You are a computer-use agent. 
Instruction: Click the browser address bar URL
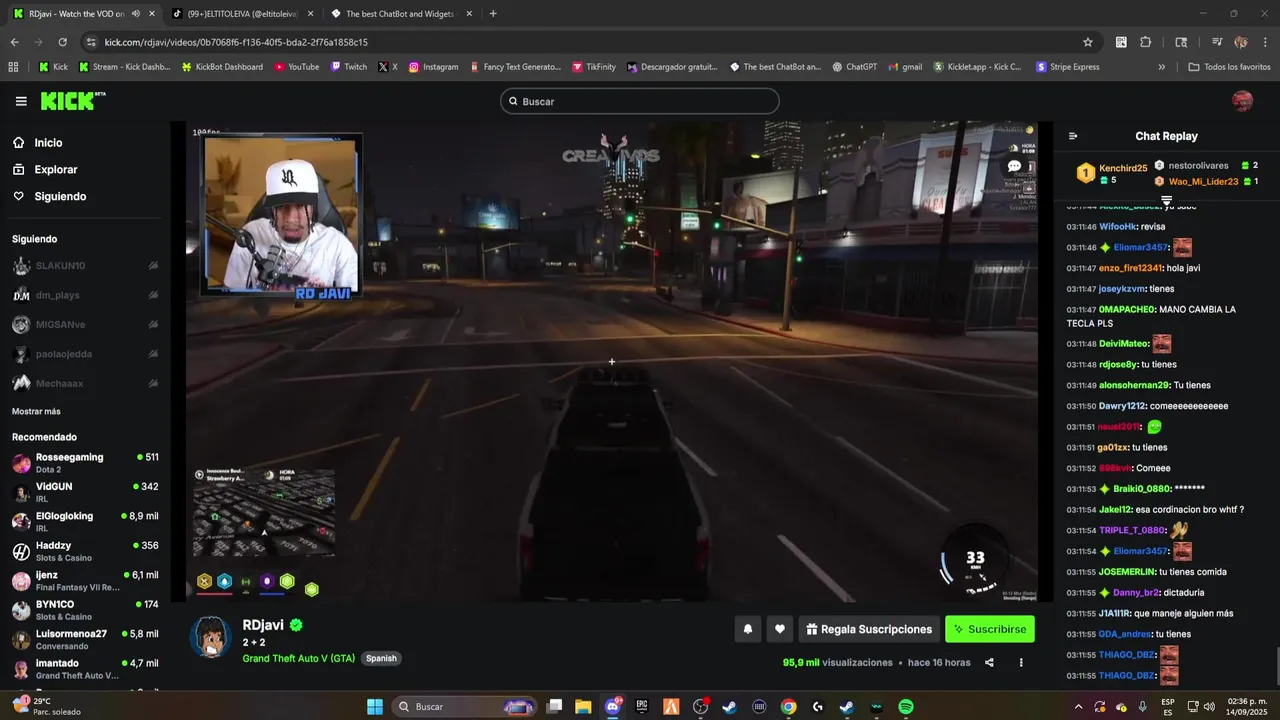[236, 42]
